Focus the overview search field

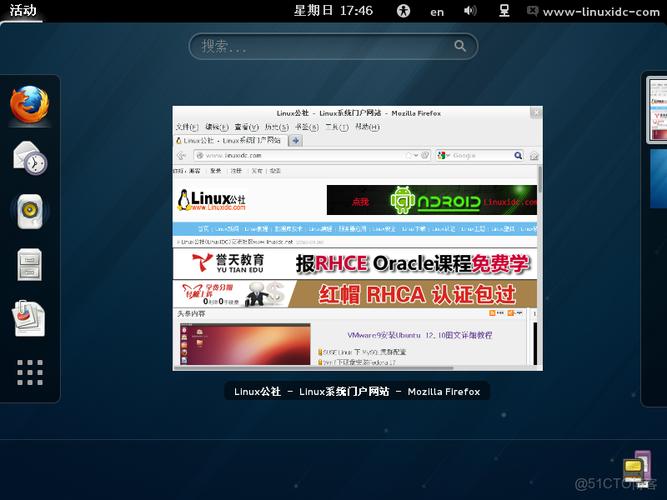[333, 46]
